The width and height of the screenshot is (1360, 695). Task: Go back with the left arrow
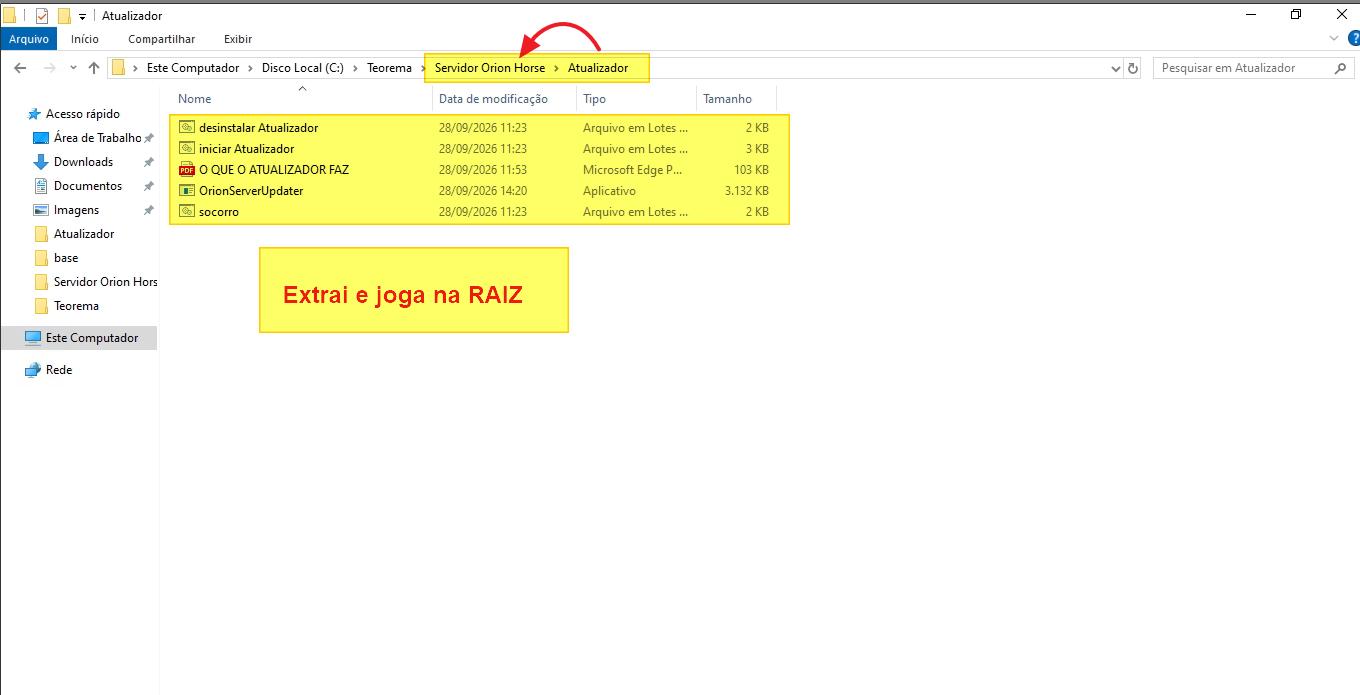(20, 68)
